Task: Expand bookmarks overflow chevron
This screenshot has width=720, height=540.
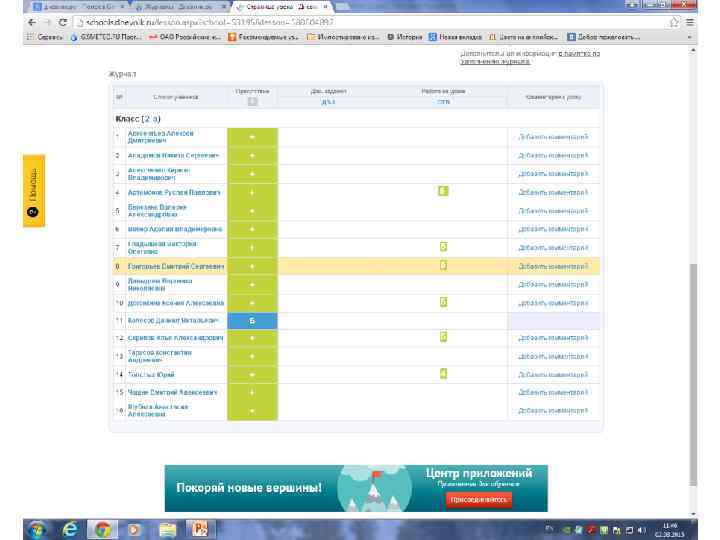Action: [689, 37]
